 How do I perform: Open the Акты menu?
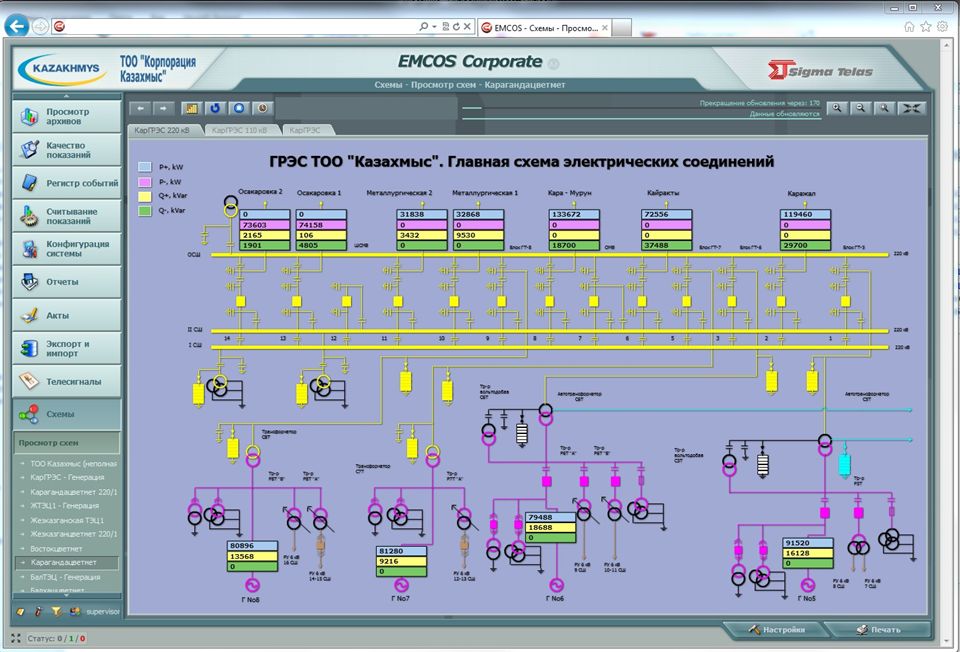(67, 315)
